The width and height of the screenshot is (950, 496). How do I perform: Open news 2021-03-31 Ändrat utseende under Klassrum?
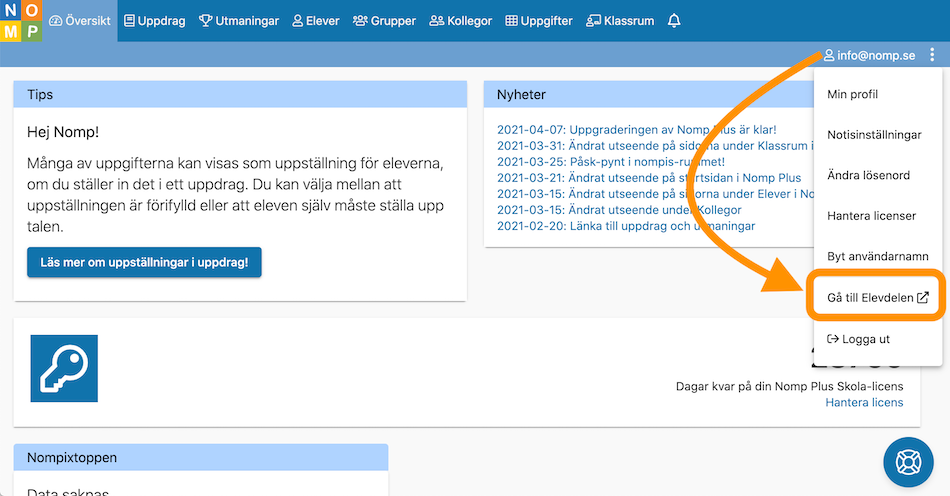(x=656, y=145)
